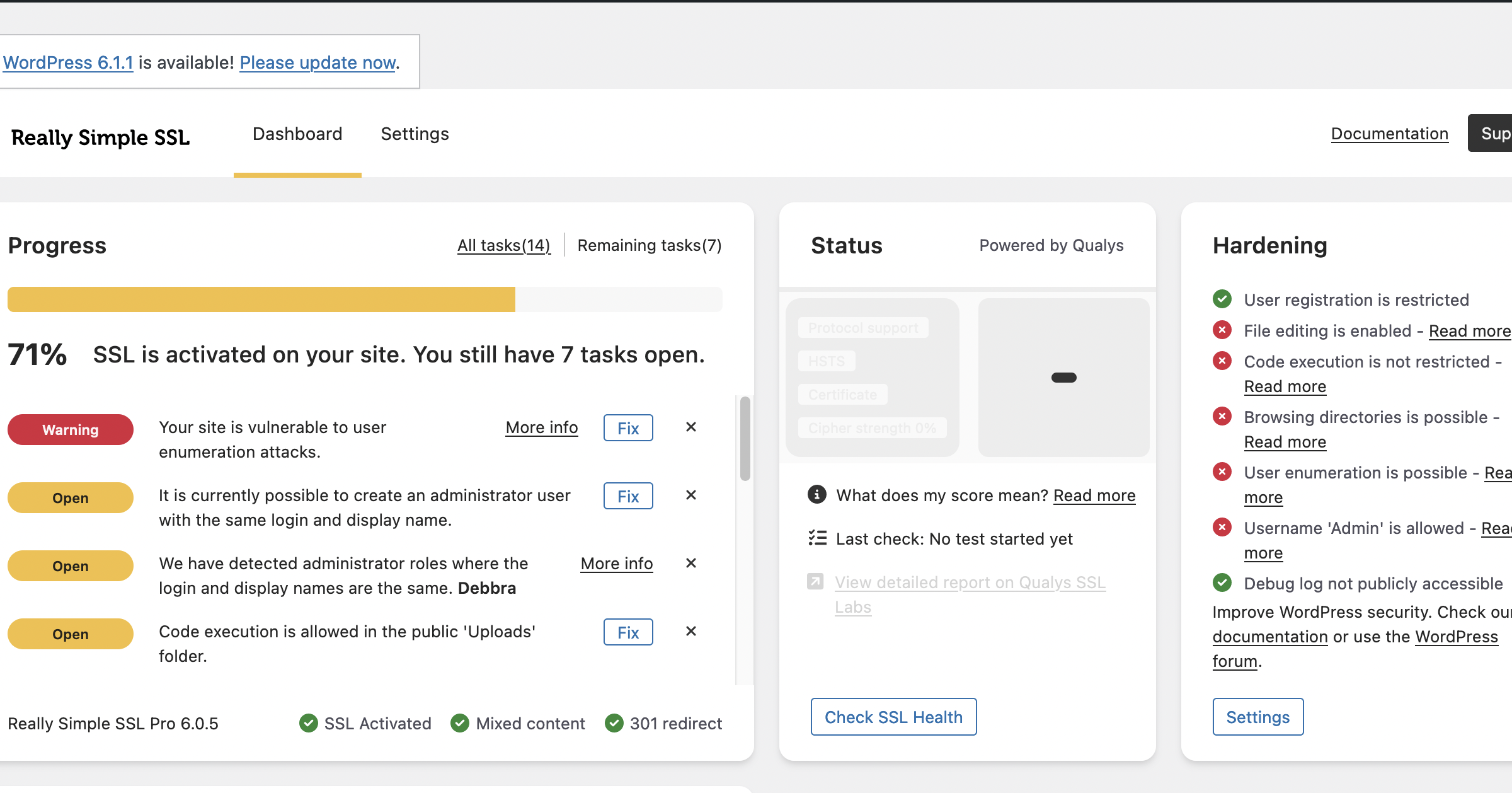This screenshot has width=1512, height=793.
Task: Click green check icon next to Mixed content
Action: pos(460,723)
